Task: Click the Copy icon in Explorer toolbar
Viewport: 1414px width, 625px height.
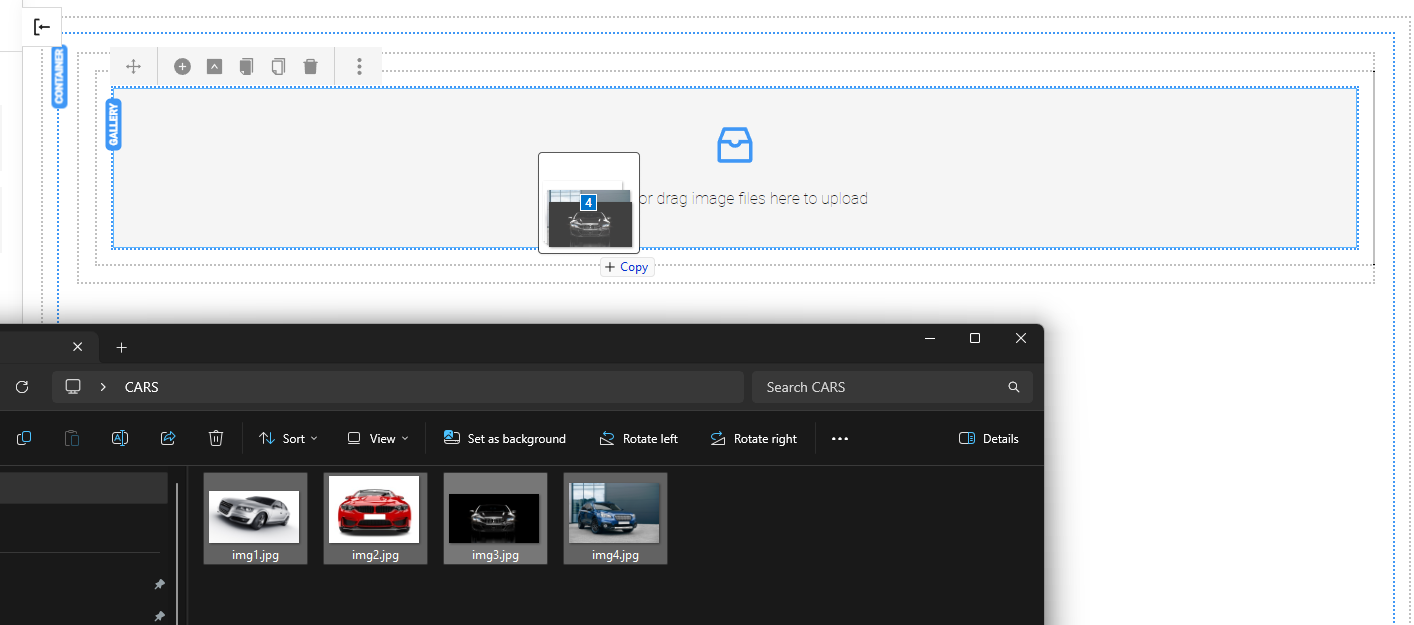Action: (x=23, y=438)
